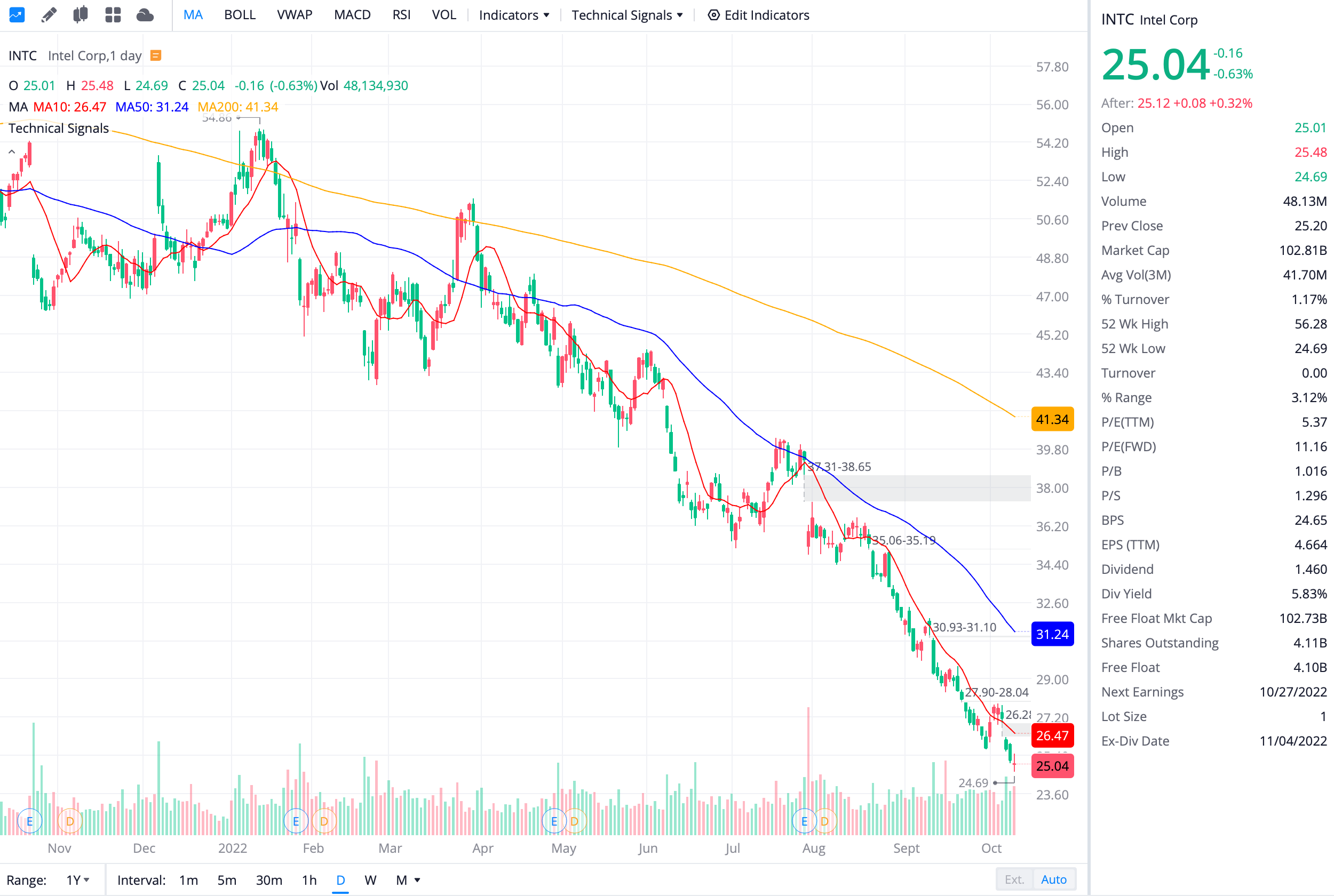The image size is (1334, 896).
Task: Open the candlestick chart type icon
Action: point(81,15)
